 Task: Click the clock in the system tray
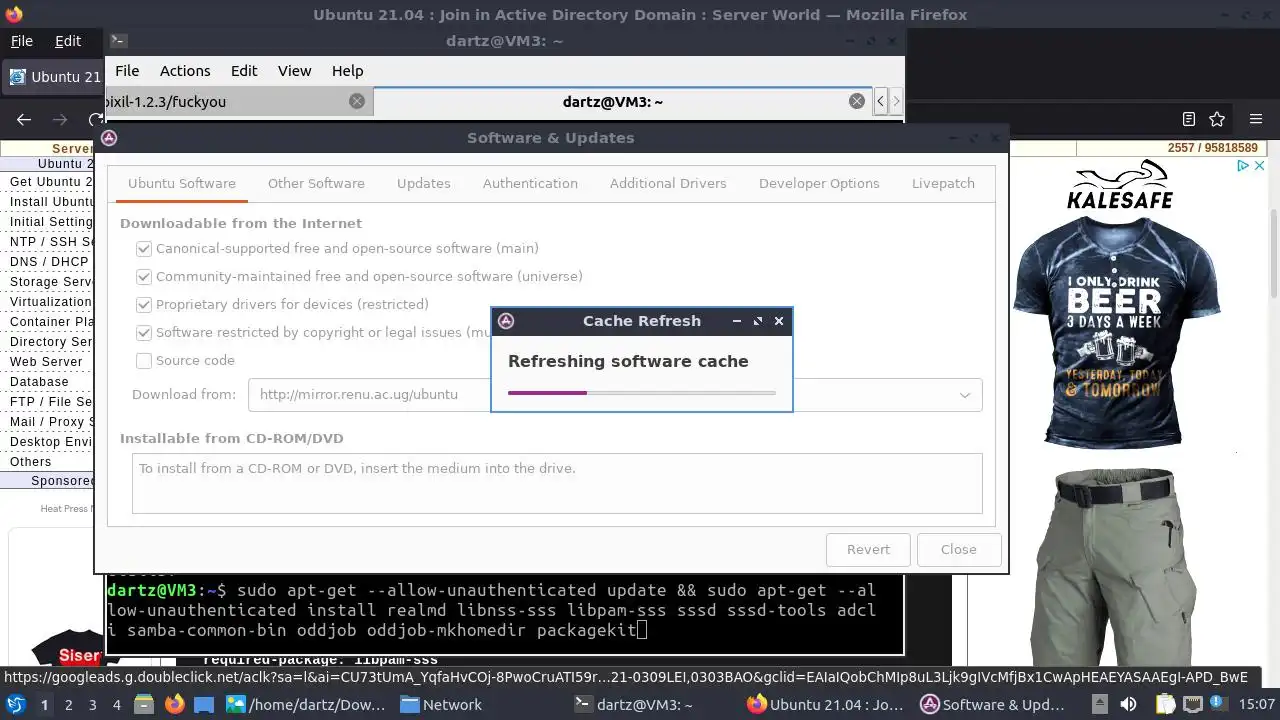pos(1257,705)
